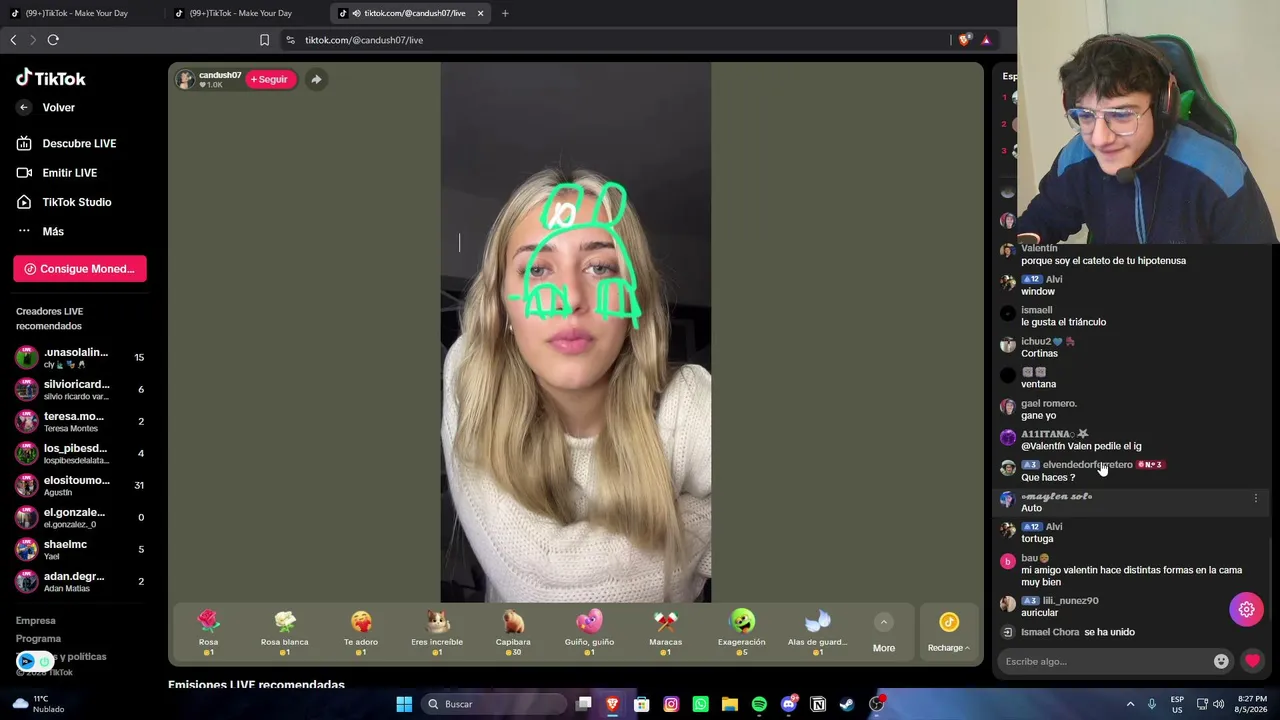
Task: Open Programa footer link
Action: point(38,638)
